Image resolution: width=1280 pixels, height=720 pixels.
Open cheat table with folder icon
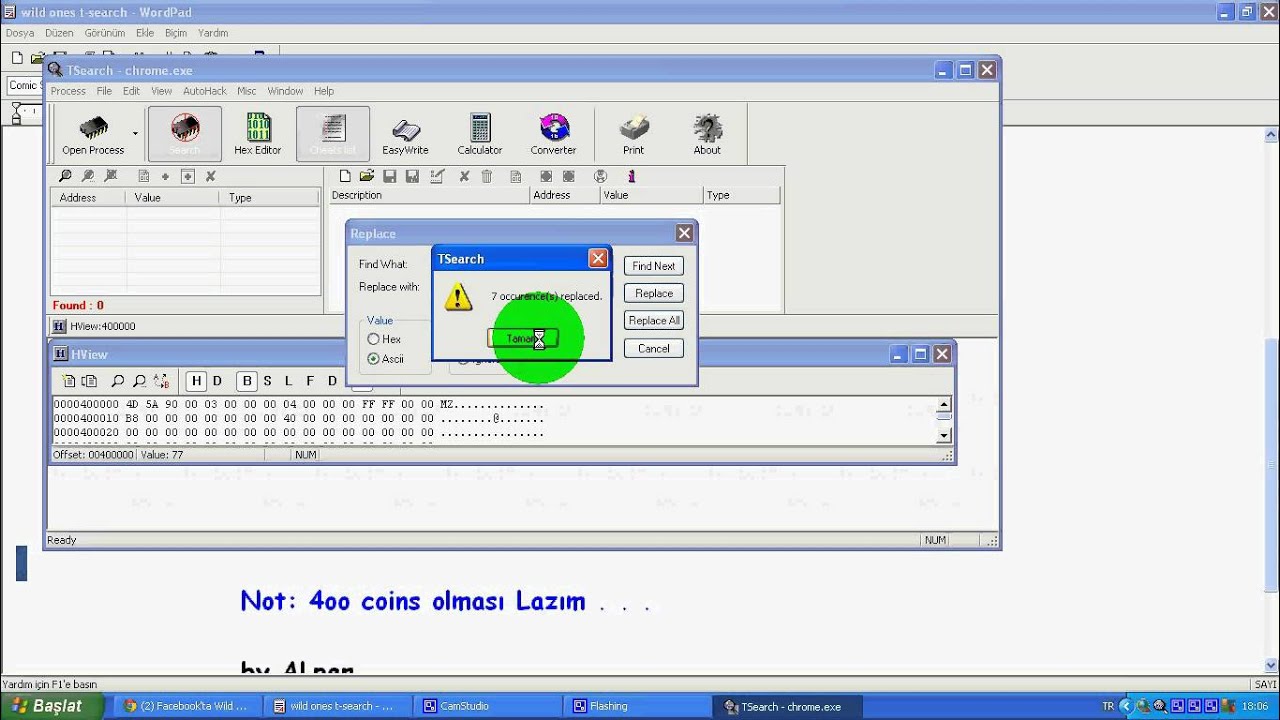[367, 176]
